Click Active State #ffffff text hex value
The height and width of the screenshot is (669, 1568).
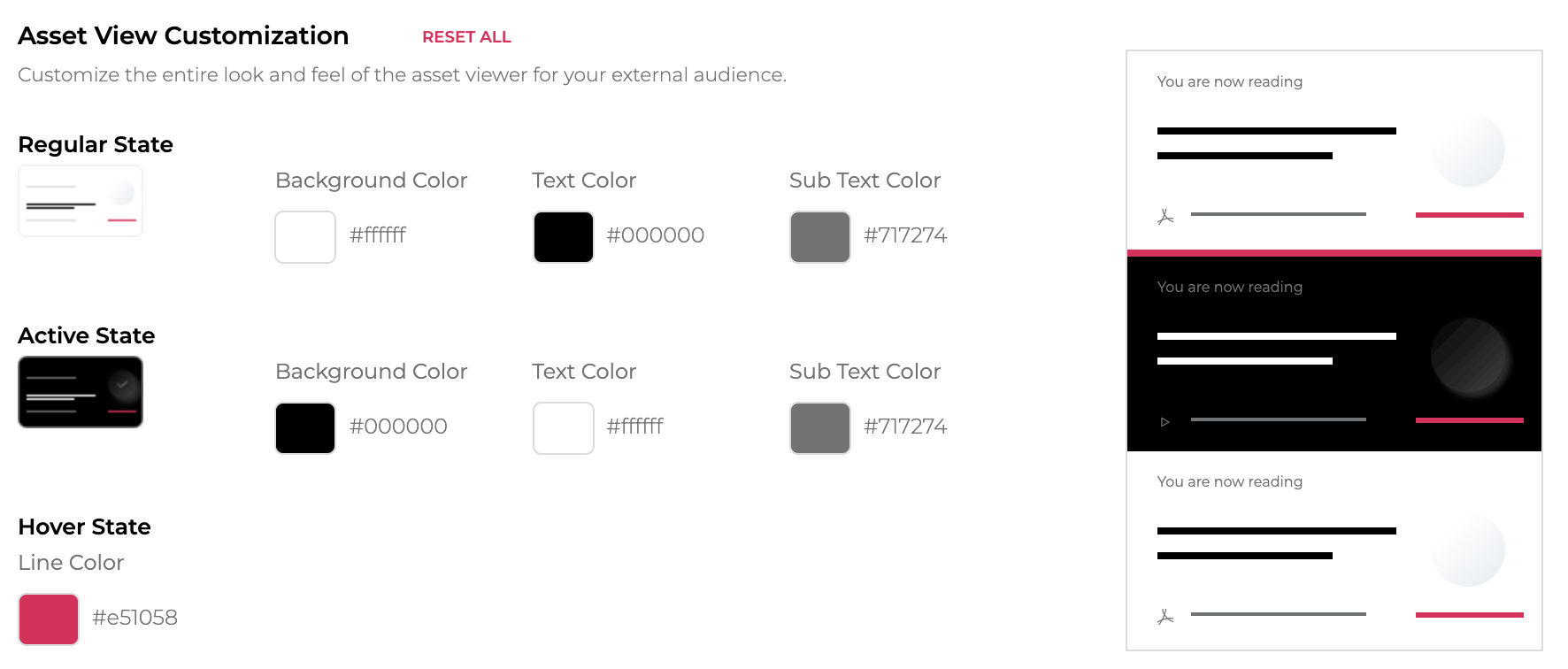[x=635, y=427]
